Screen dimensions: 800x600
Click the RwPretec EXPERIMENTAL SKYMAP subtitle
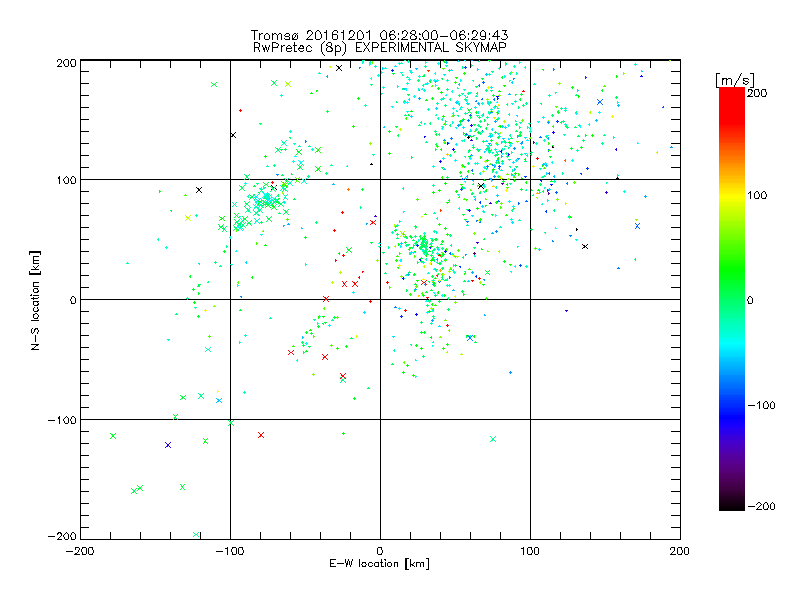[379, 48]
